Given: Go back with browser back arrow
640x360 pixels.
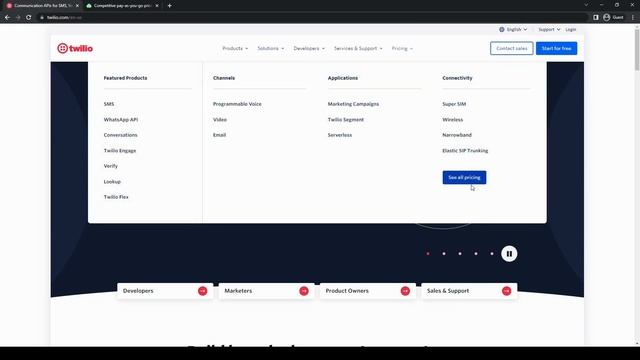Looking at the screenshot, I should pos(7,18).
